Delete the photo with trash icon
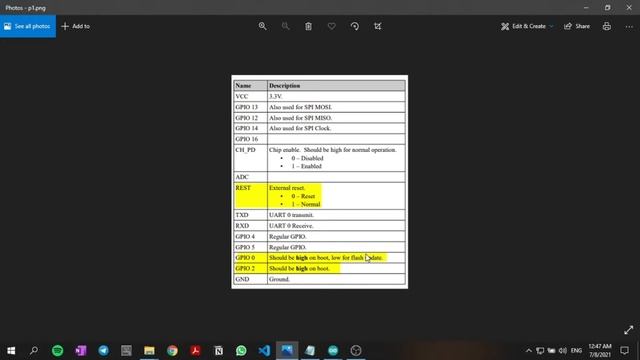Image resolution: width=640 pixels, height=360 pixels. [309, 26]
